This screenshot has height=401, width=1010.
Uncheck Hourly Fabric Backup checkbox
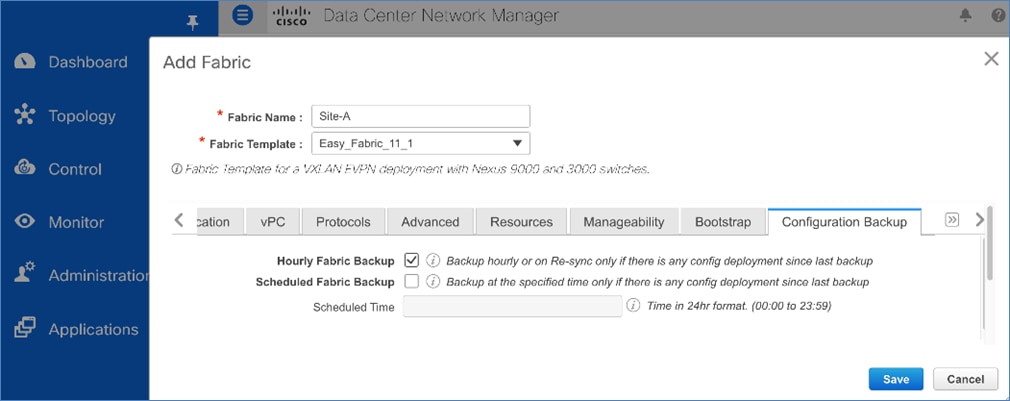point(411,261)
